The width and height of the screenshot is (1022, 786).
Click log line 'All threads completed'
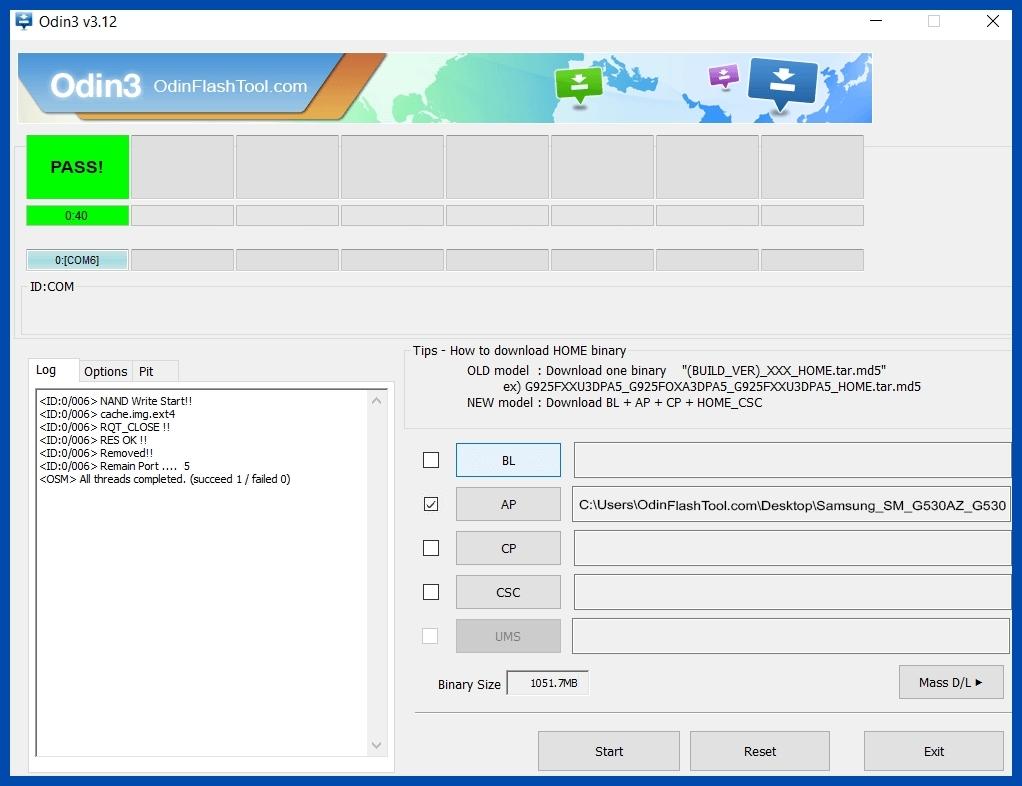[165, 479]
